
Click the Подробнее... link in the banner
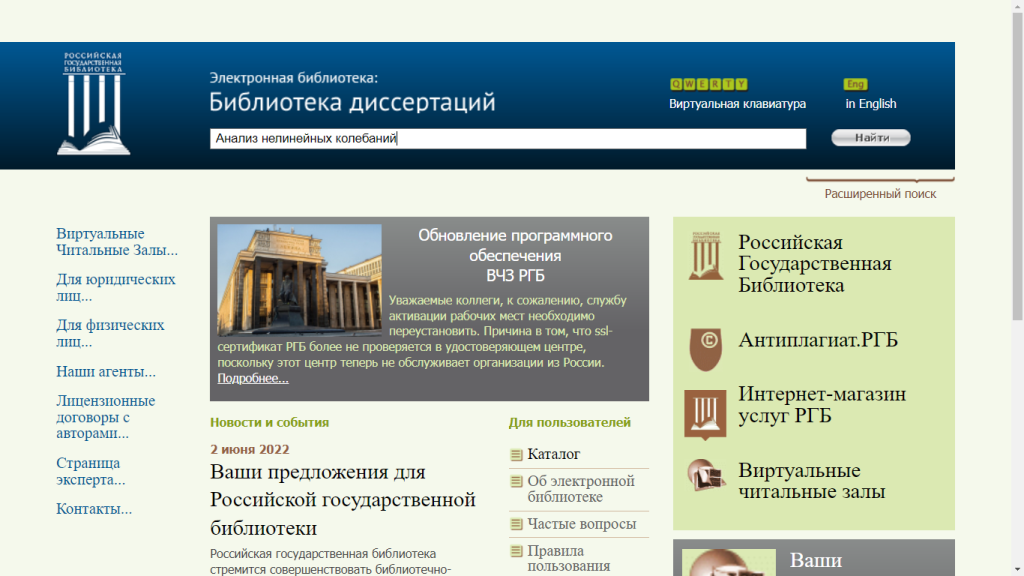coord(253,378)
